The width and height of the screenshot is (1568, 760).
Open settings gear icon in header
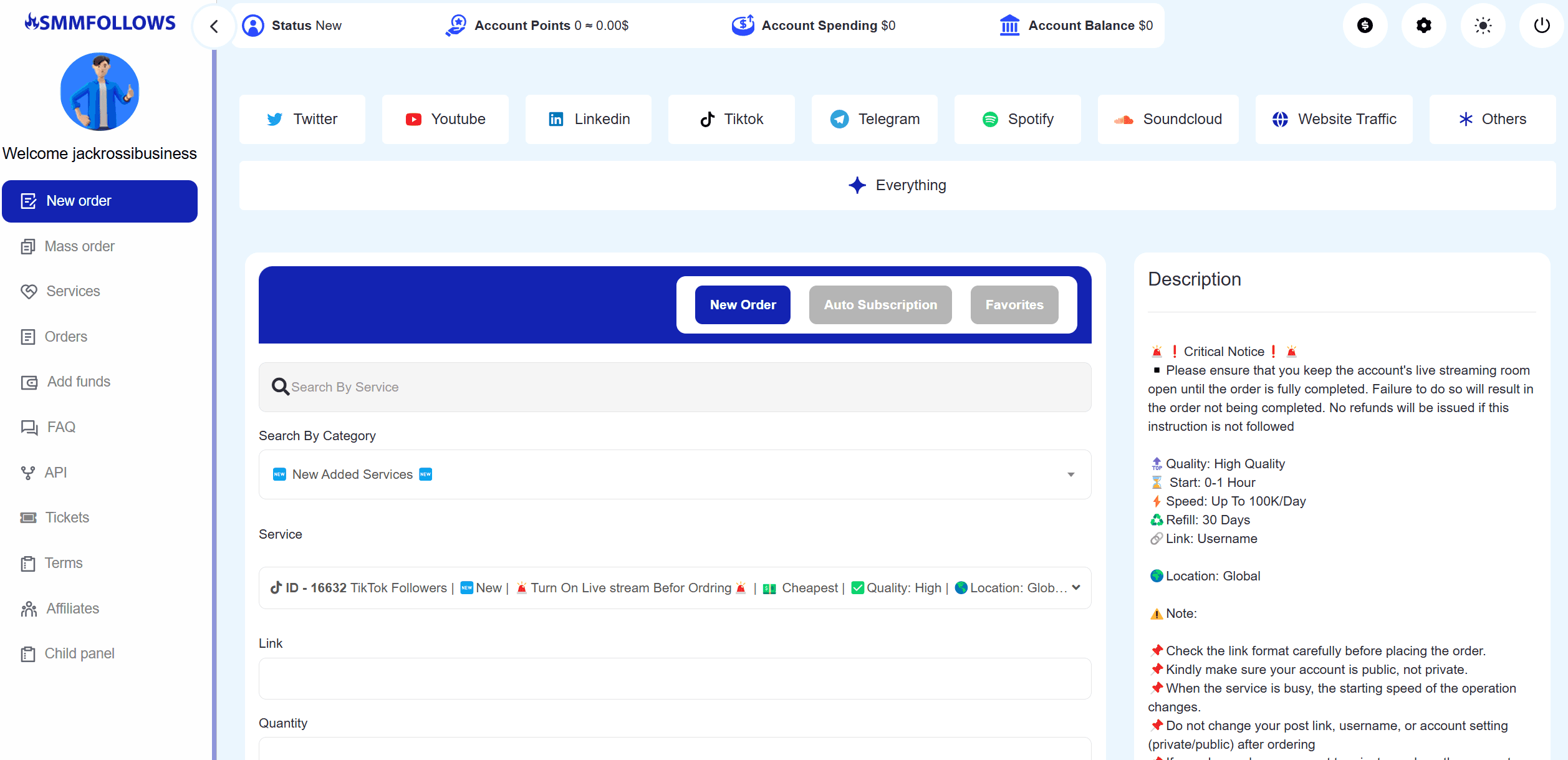pos(1423,26)
